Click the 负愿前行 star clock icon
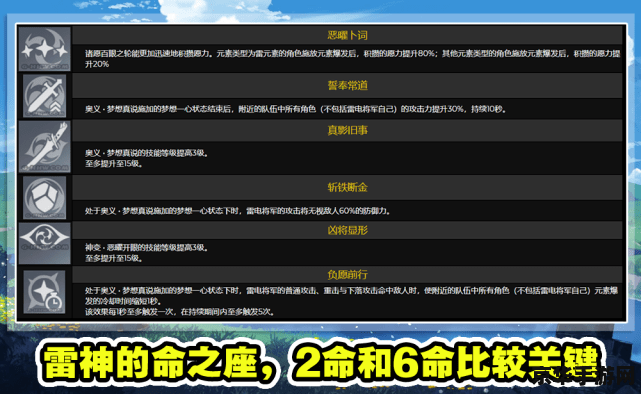 click(x=45, y=292)
